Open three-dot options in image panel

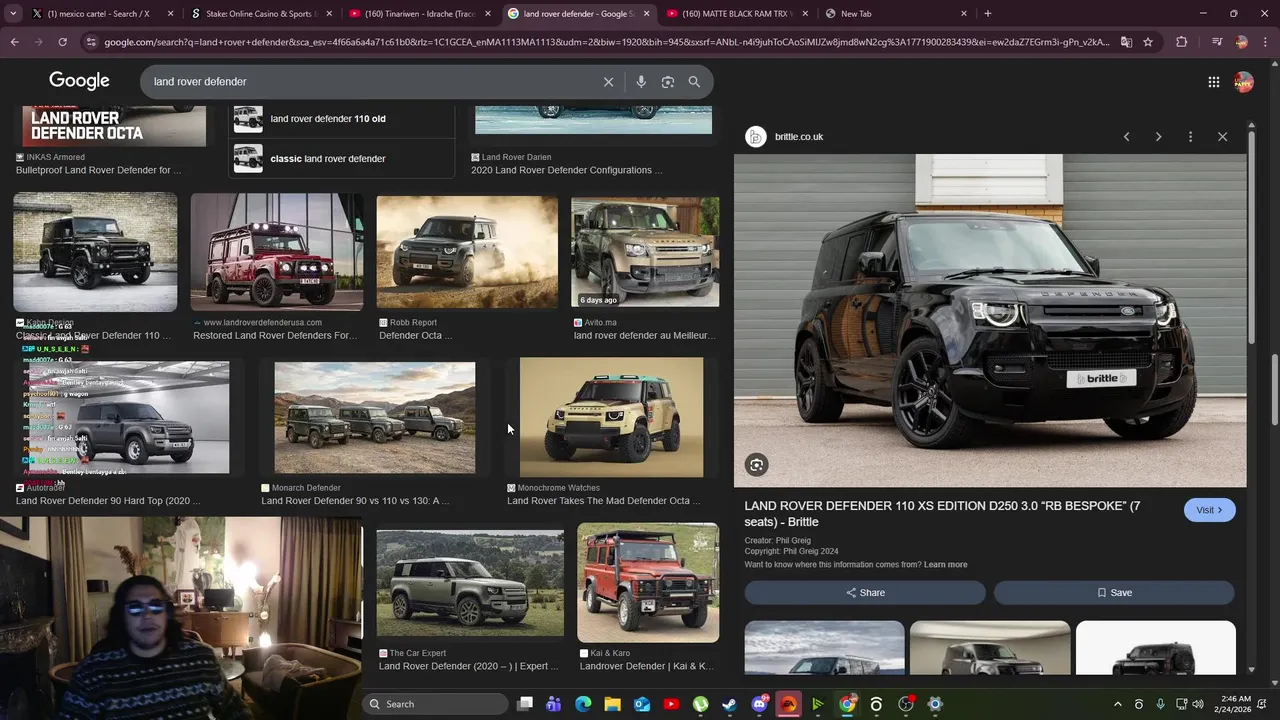click(1190, 137)
